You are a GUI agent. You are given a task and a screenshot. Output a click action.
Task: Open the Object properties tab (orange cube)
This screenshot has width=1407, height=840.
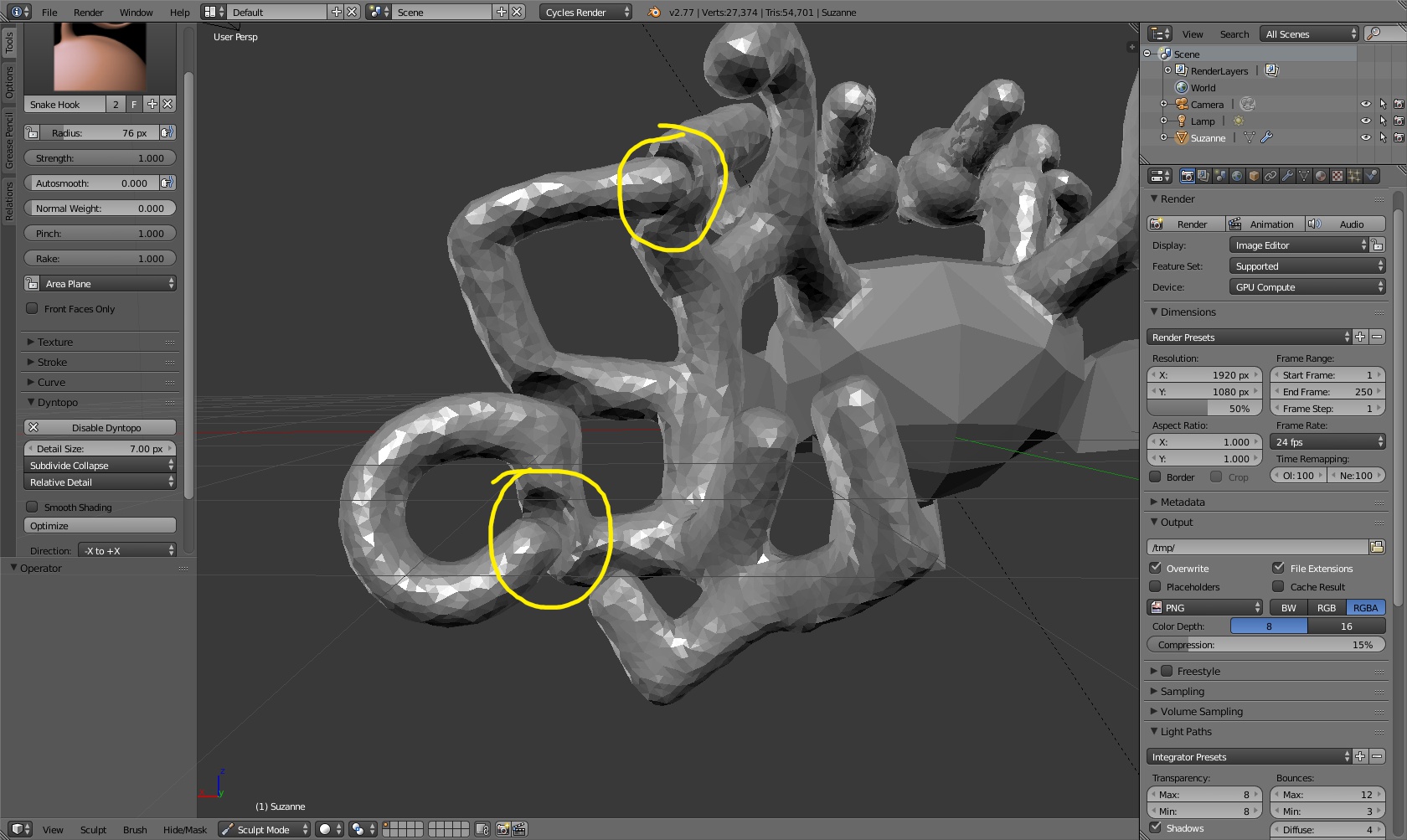tap(1254, 176)
